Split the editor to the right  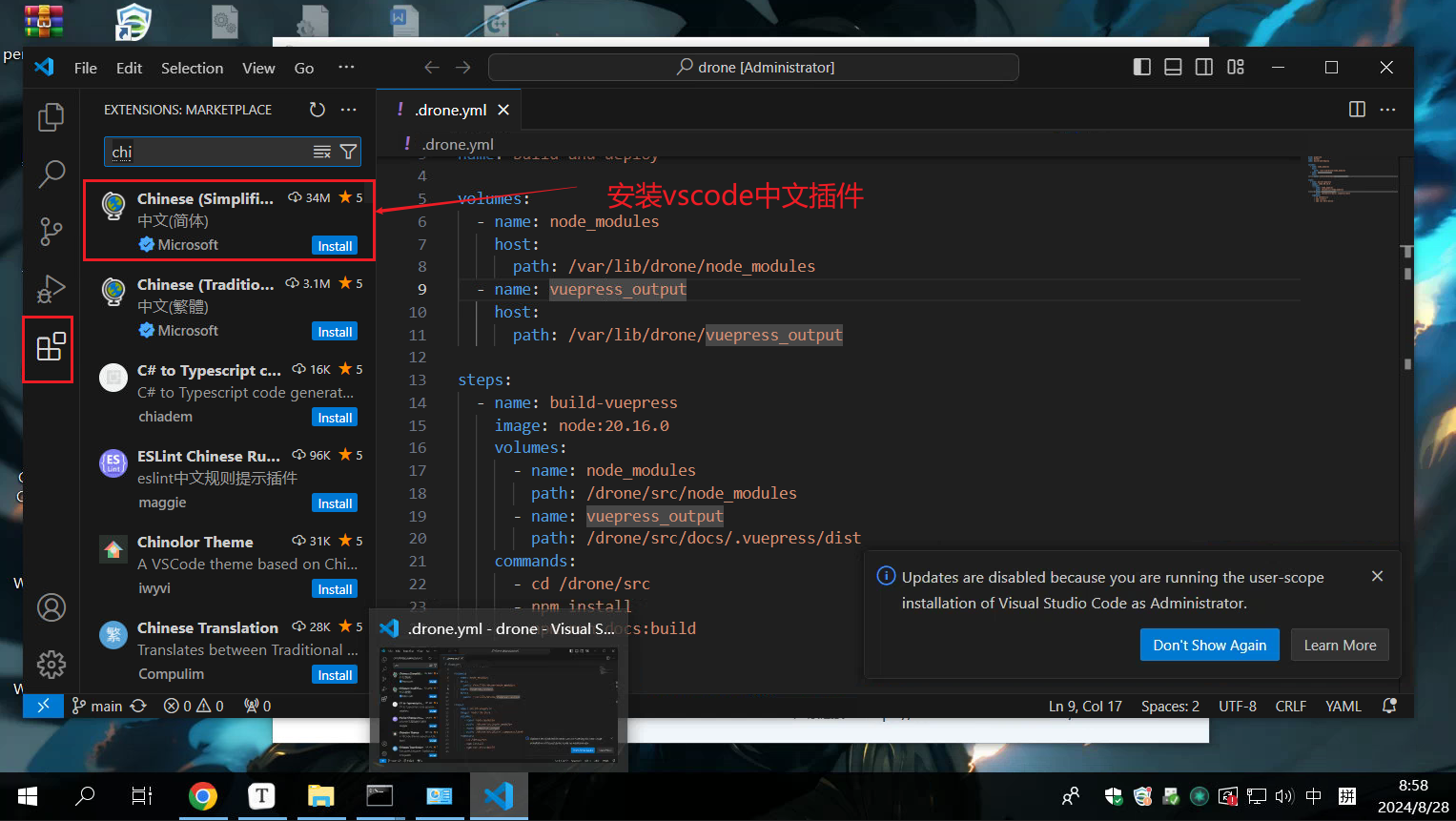(x=1357, y=110)
